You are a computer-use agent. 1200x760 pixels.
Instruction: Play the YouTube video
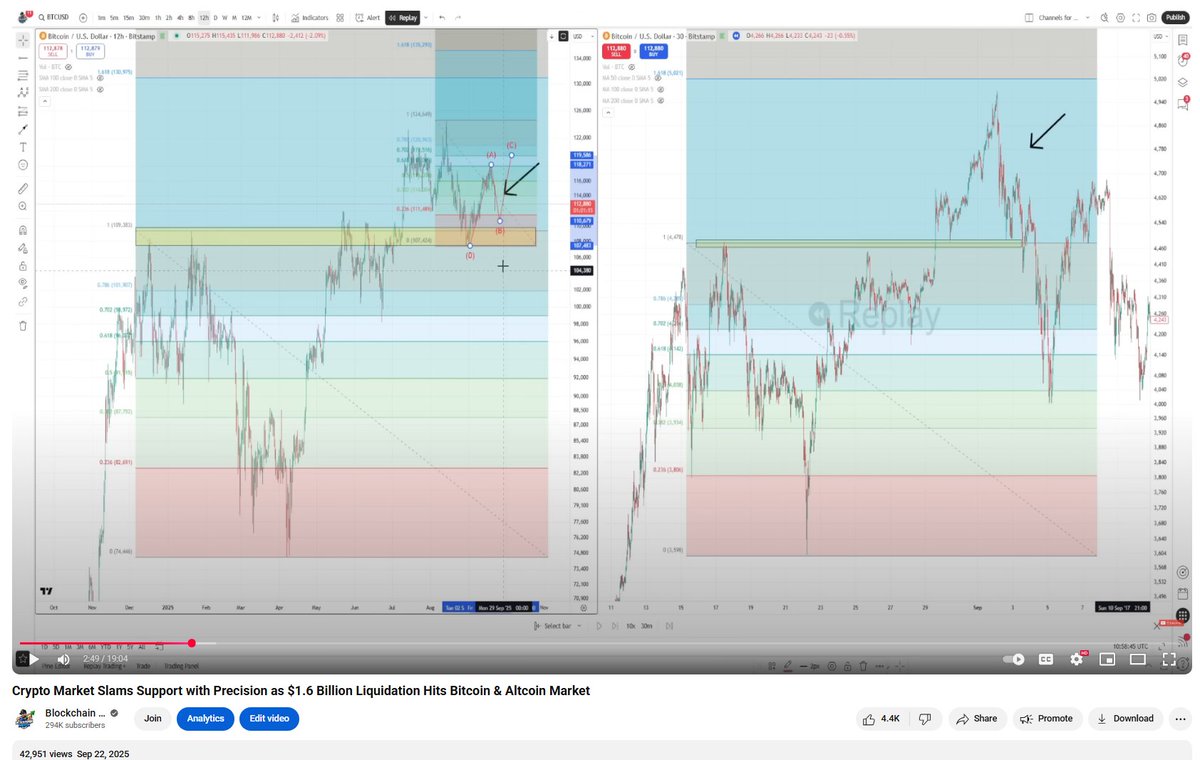(x=34, y=659)
